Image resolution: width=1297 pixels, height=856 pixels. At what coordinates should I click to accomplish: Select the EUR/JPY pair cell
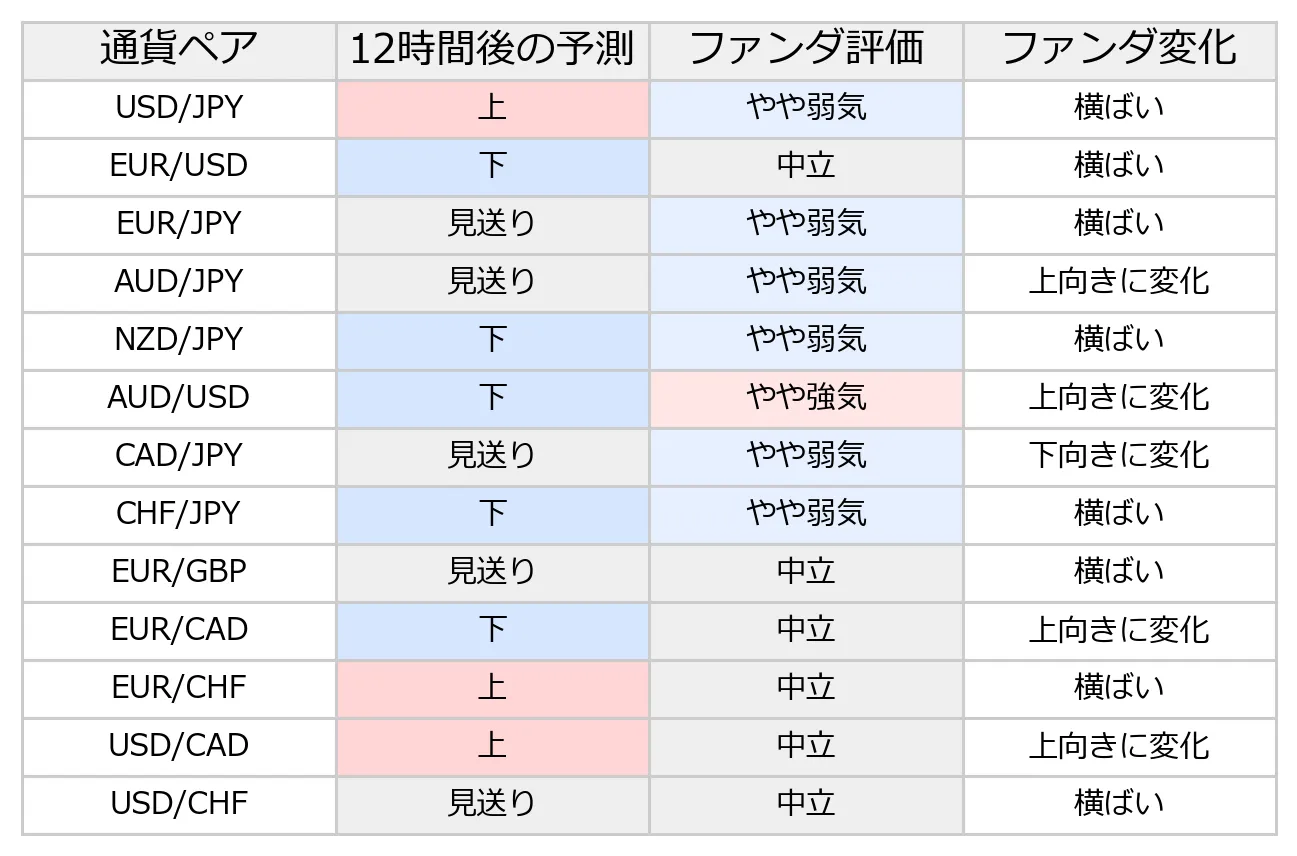tap(179, 224)
